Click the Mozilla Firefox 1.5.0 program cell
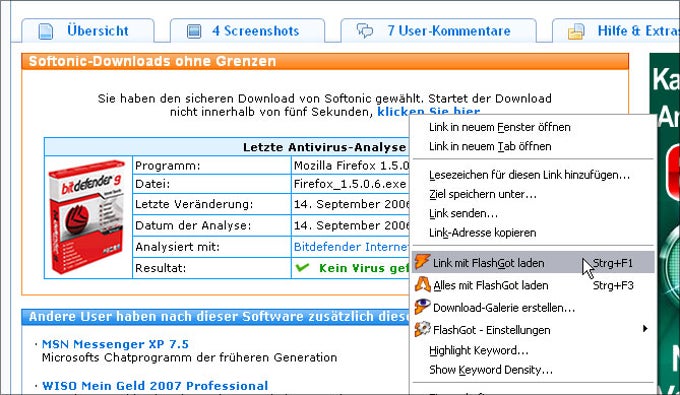680x395 pixels. click(x=350, y=165)
